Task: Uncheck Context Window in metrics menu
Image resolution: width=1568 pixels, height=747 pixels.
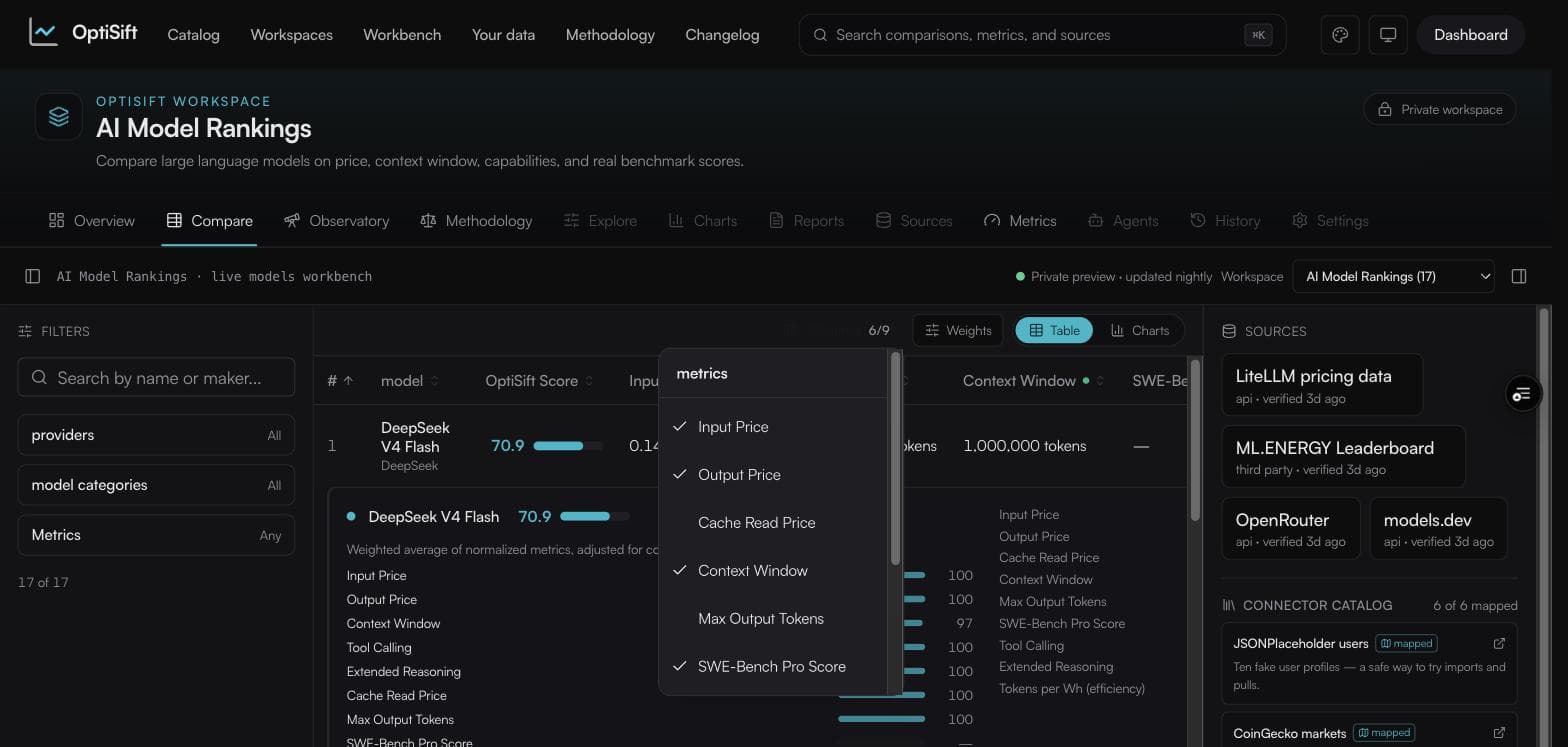Action: [x=773, y=571]
